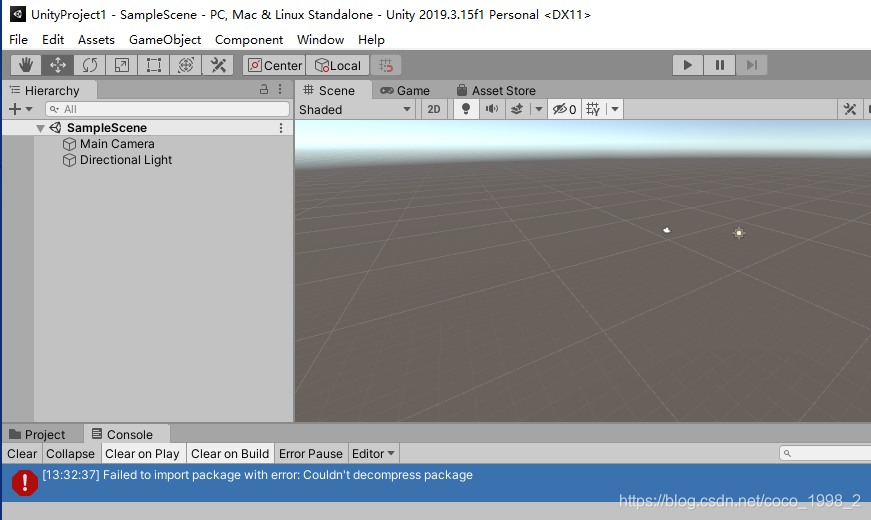This screenshot has height=520, width=871.
Task: Open the Window menu
Action: 321,40
